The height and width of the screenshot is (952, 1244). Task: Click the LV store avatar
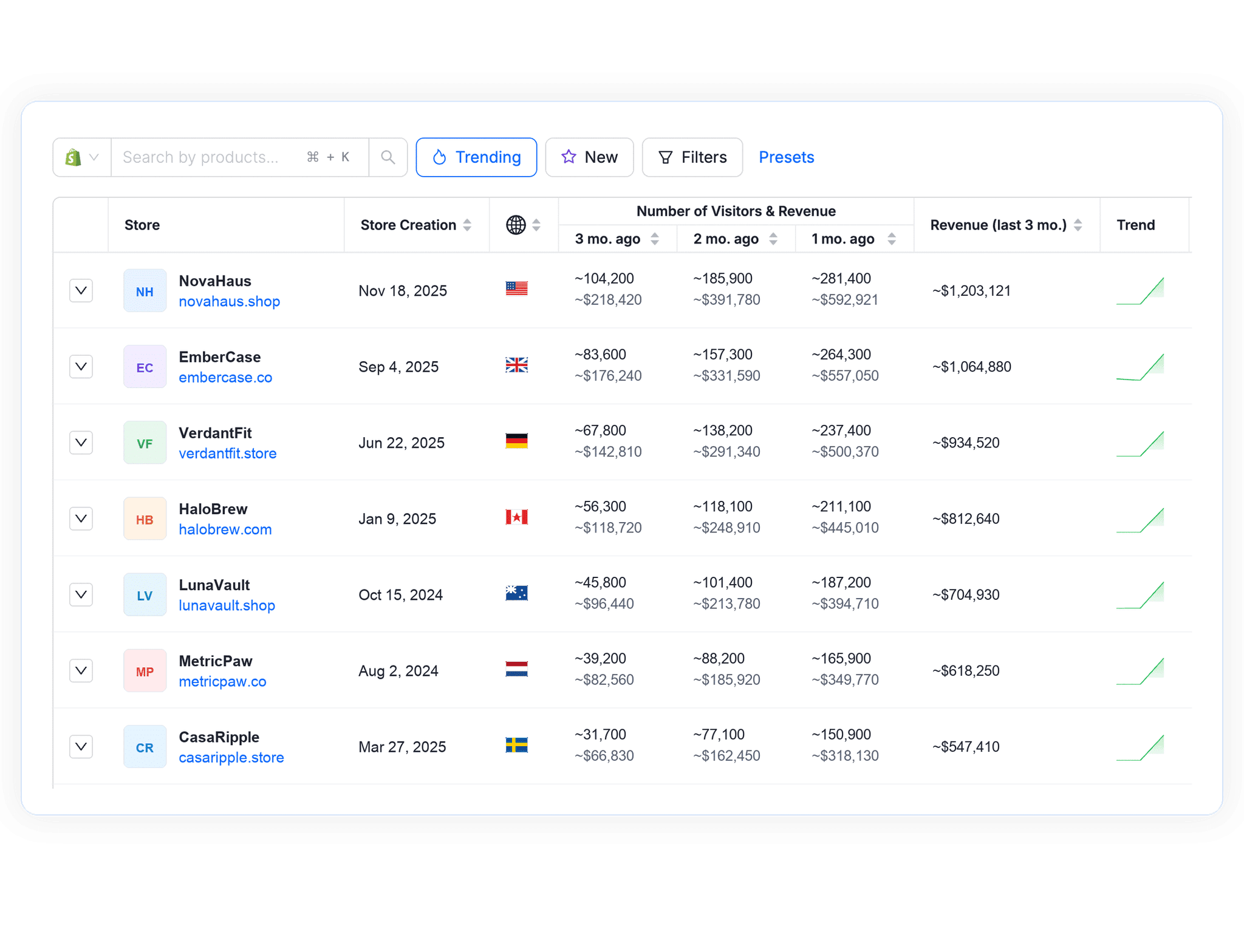[145, 594]
